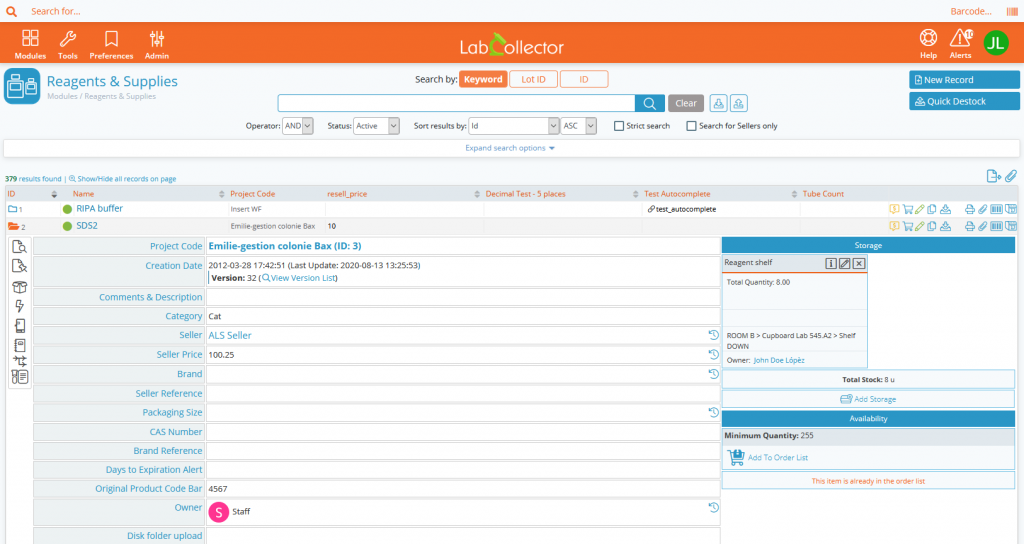Create a New Record
The width and height of the screenshot is (1024, 544).
point(964,80)
